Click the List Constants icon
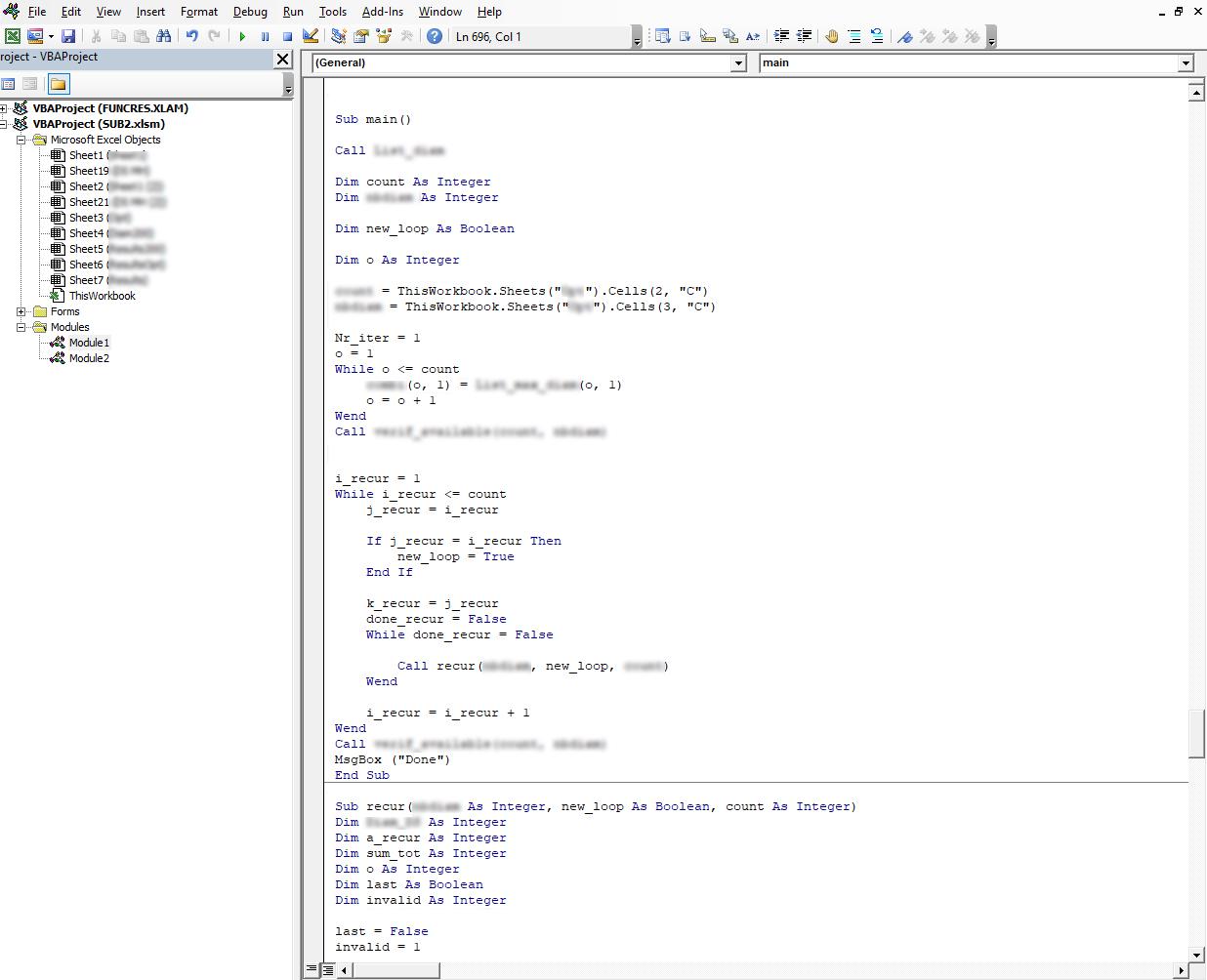1207x980 pixels. (685, 36)
